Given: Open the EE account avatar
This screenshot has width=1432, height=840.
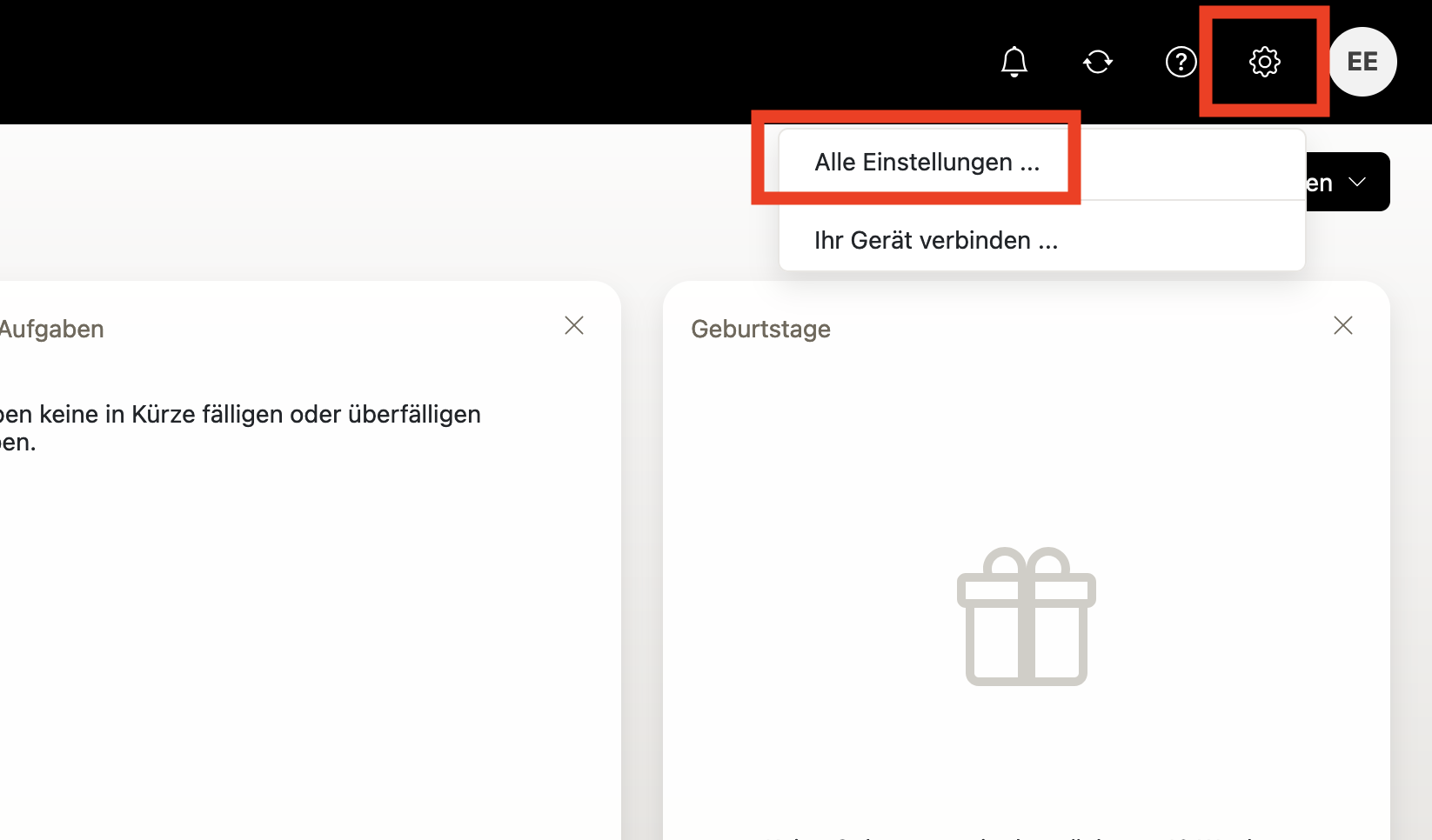Looking at the screenshot, I should tap(1362, 62).
